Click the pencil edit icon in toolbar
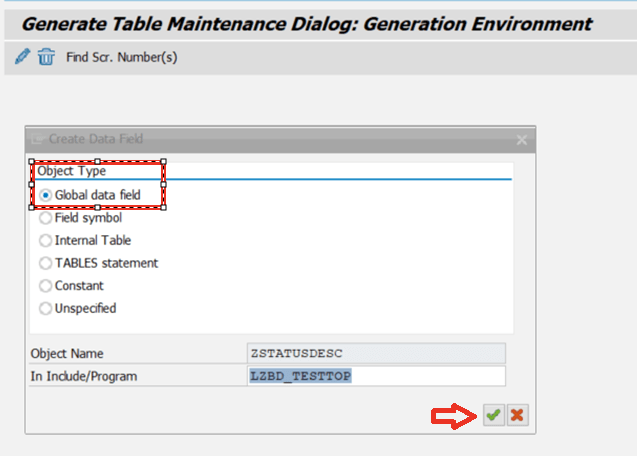This screenshot has width=637, height=456. coord(22,56)
